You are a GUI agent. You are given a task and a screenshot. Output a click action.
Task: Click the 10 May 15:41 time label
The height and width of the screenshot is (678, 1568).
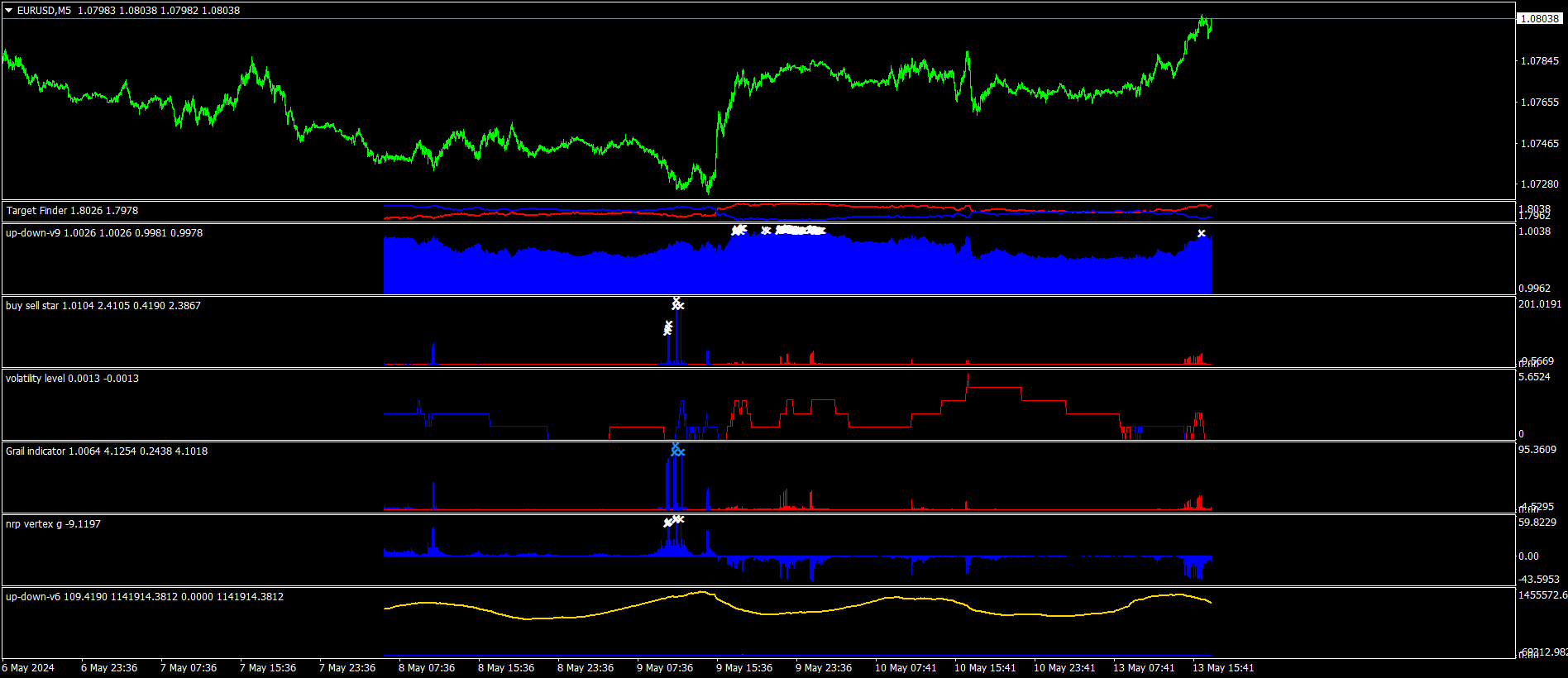point(985,668)
